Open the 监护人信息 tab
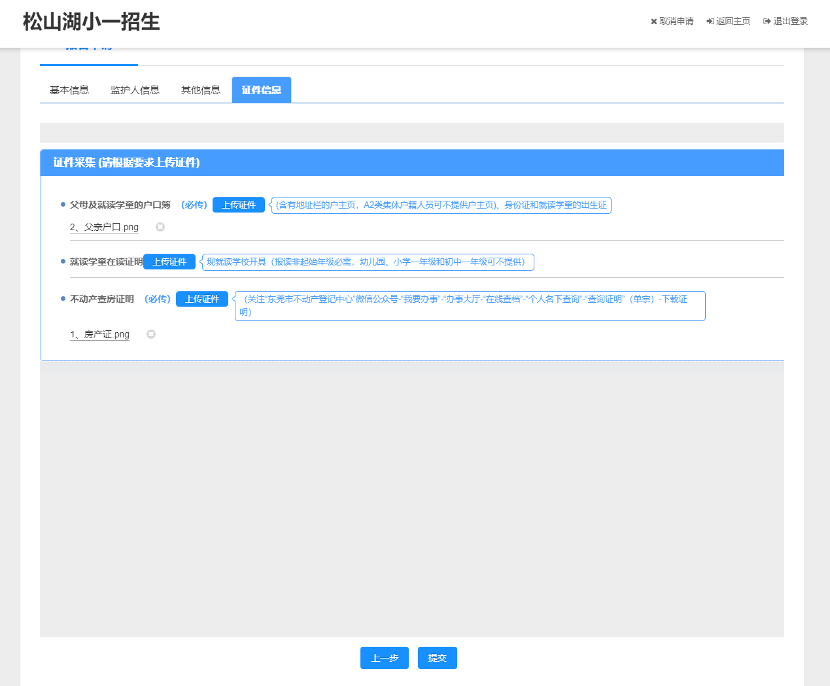Viewport: 830px width, 686px height. click(x=134, y=90)
